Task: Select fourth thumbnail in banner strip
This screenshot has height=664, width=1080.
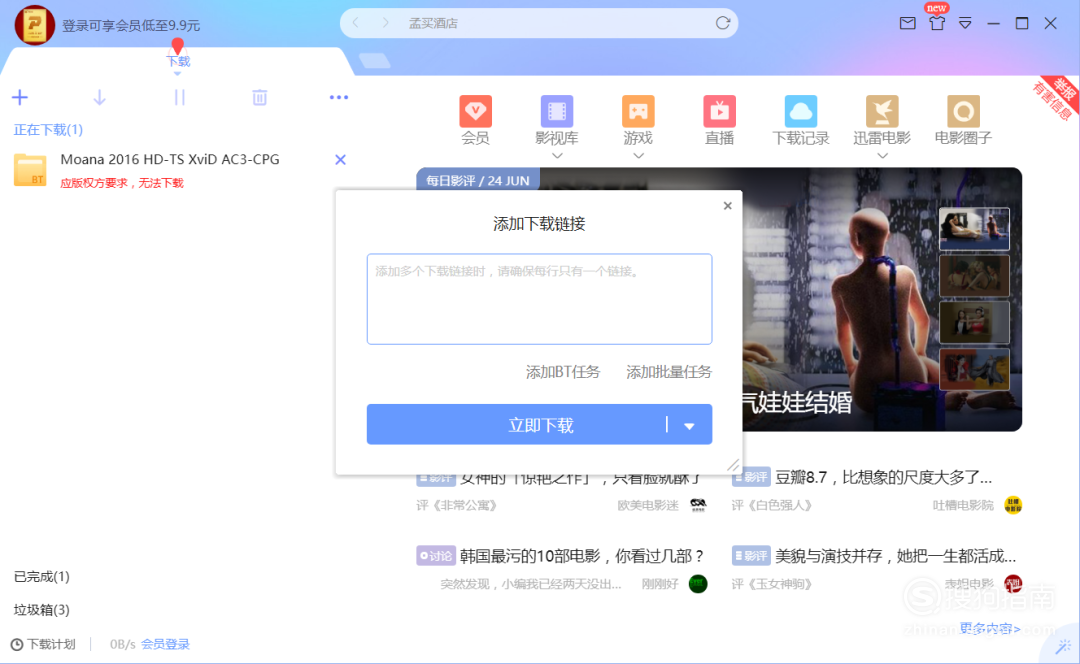Action: (974, 369)
